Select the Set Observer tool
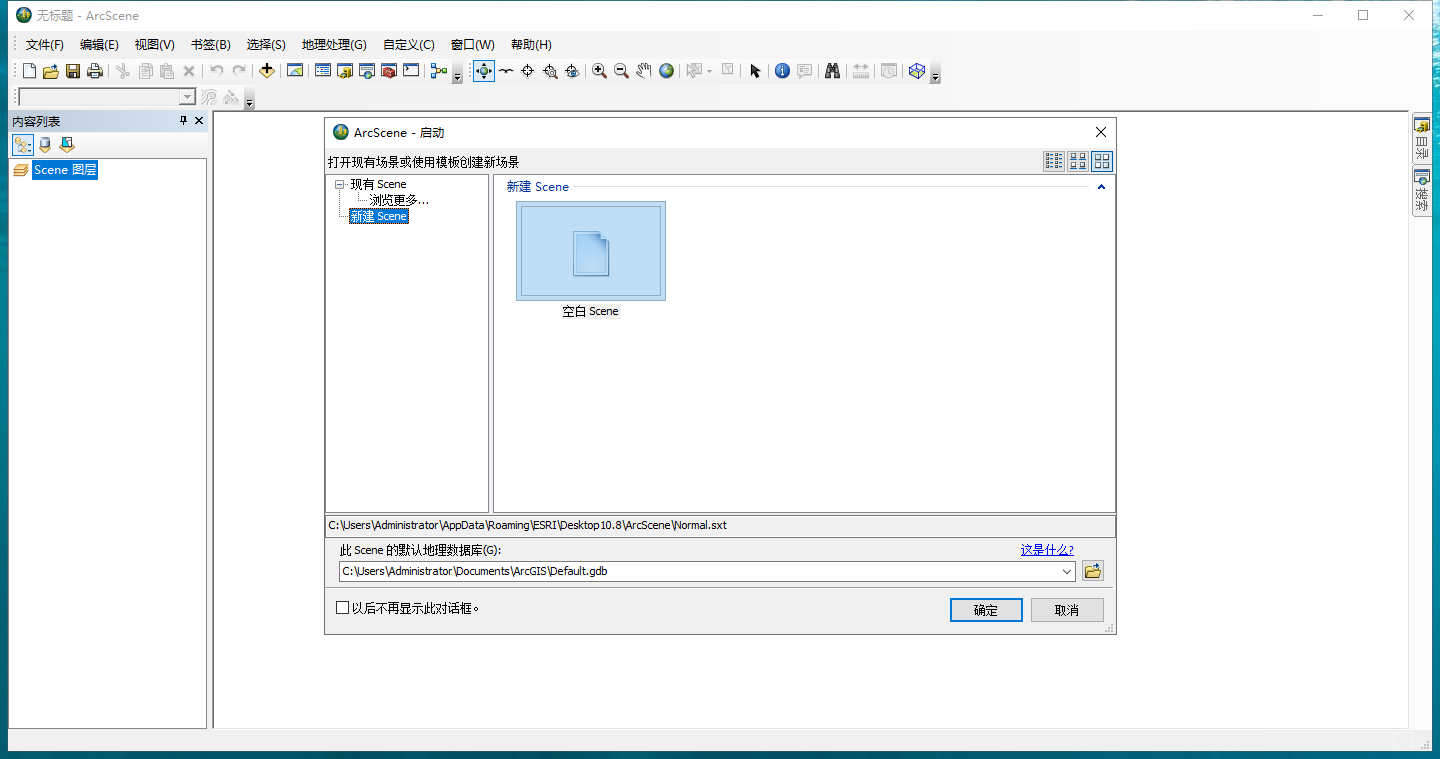Viewport: 1440px width, 759px height. pos(572,71)
